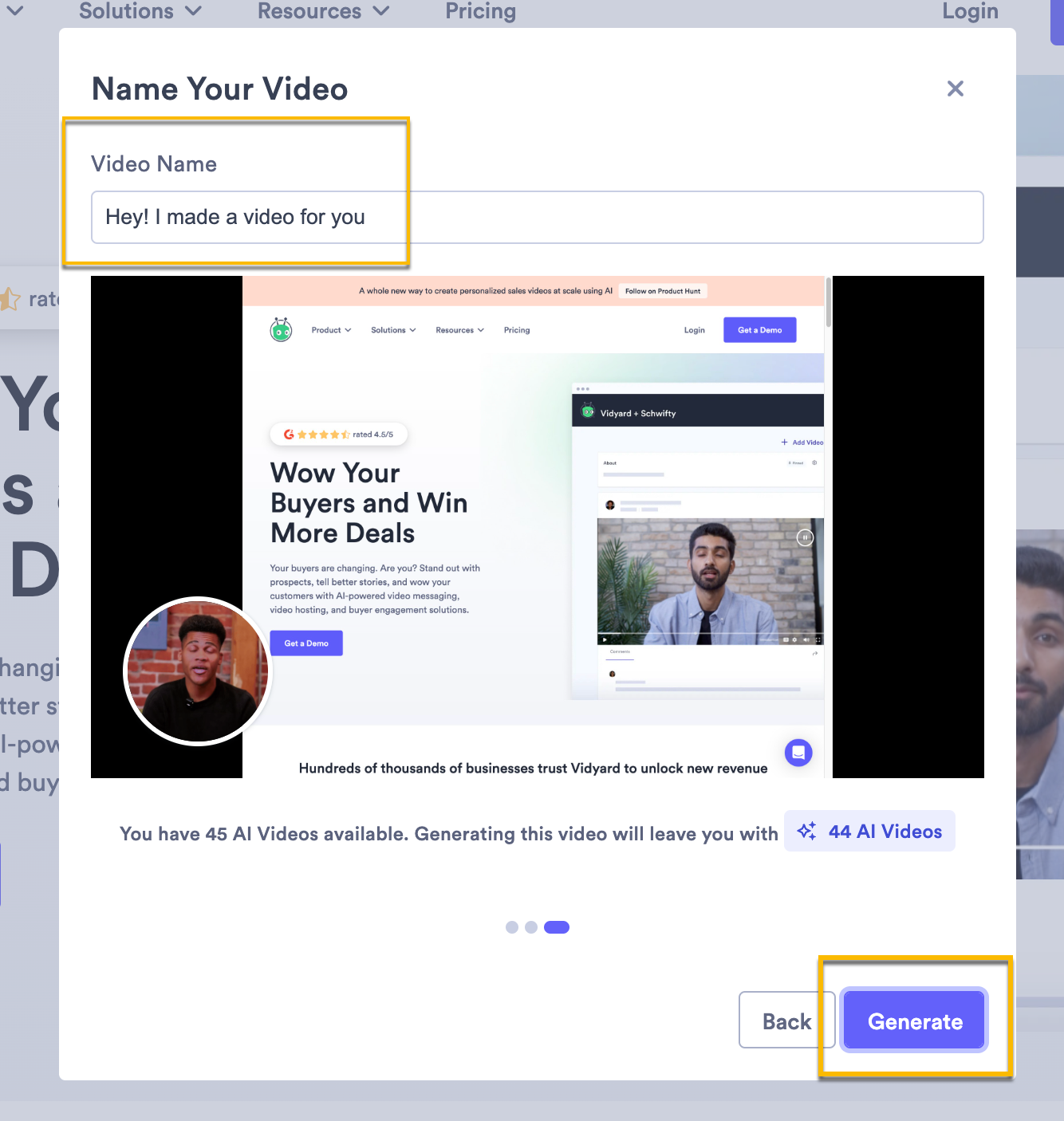Viewport: 1064px width, 1121px height.
Task: Open the video player settings gear
Action: tap(794, 640)
